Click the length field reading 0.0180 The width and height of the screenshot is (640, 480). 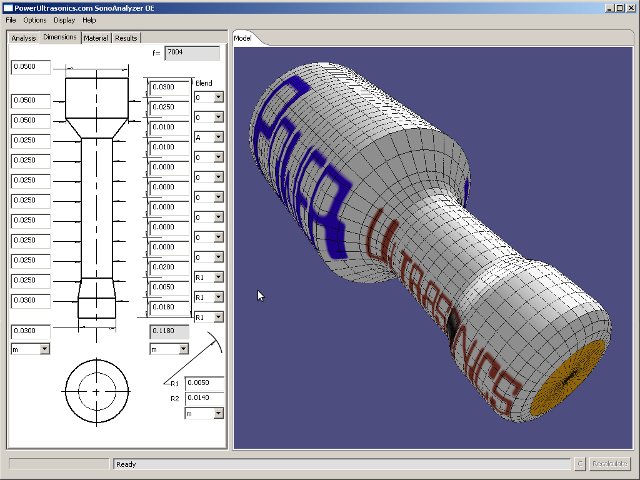pyautogui.click(x=169, y=307)
